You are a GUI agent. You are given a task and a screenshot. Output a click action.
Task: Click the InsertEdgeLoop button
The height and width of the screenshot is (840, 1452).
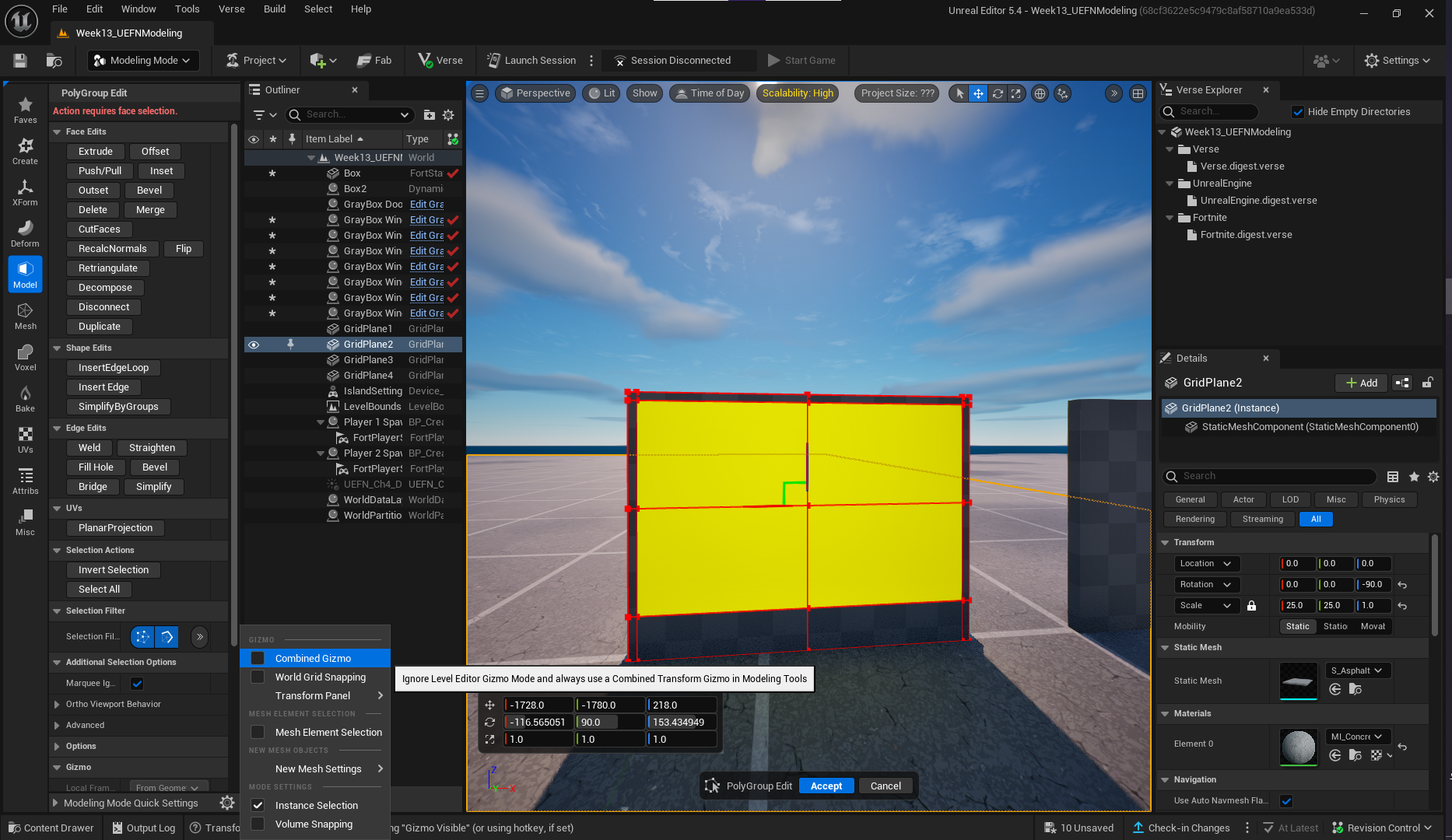(114, 367)
